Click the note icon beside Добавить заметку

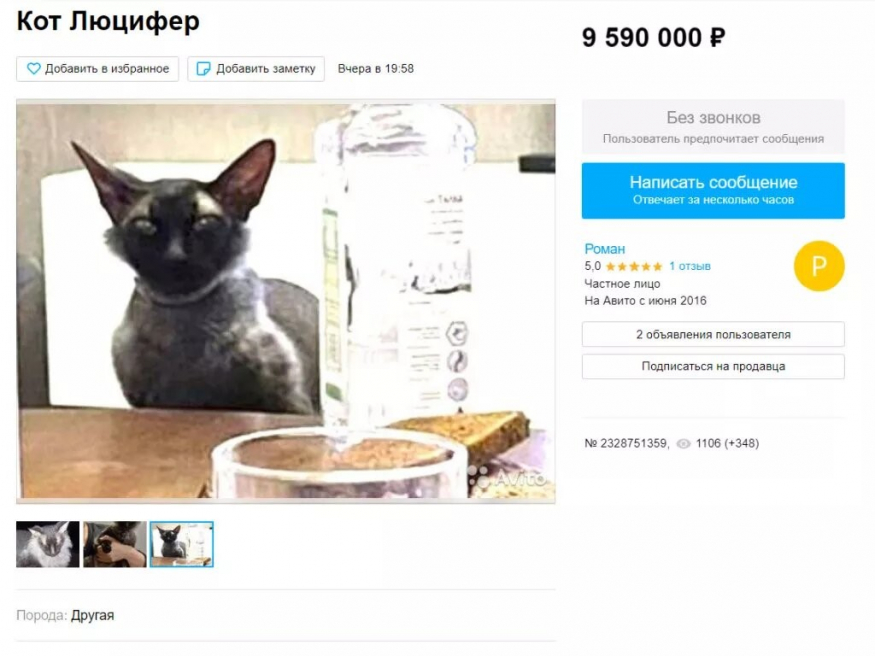(204, 69)
